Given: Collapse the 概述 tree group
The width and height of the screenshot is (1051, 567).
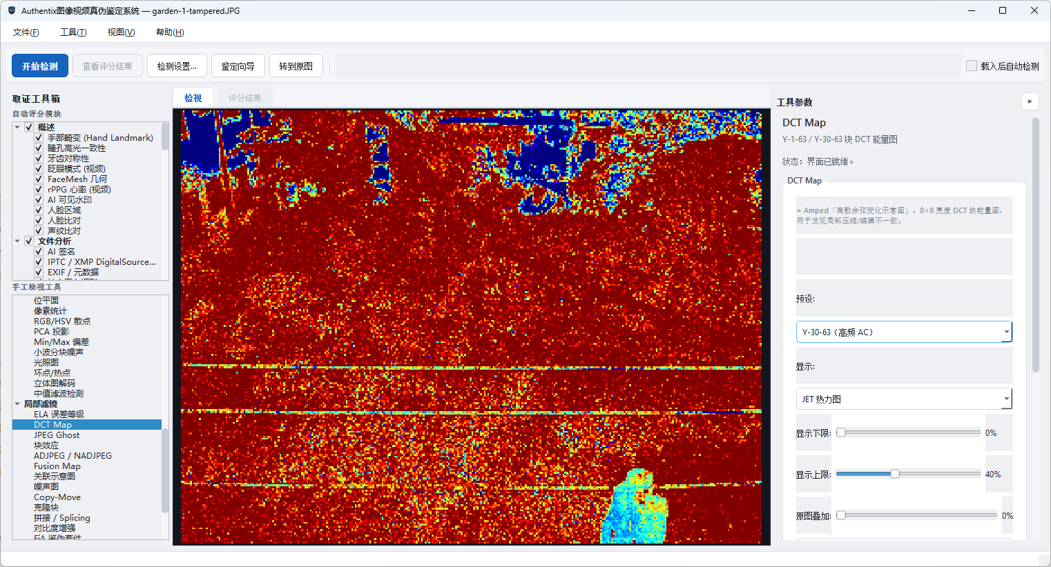Looking at the screenshot, I should coord(17,127).
